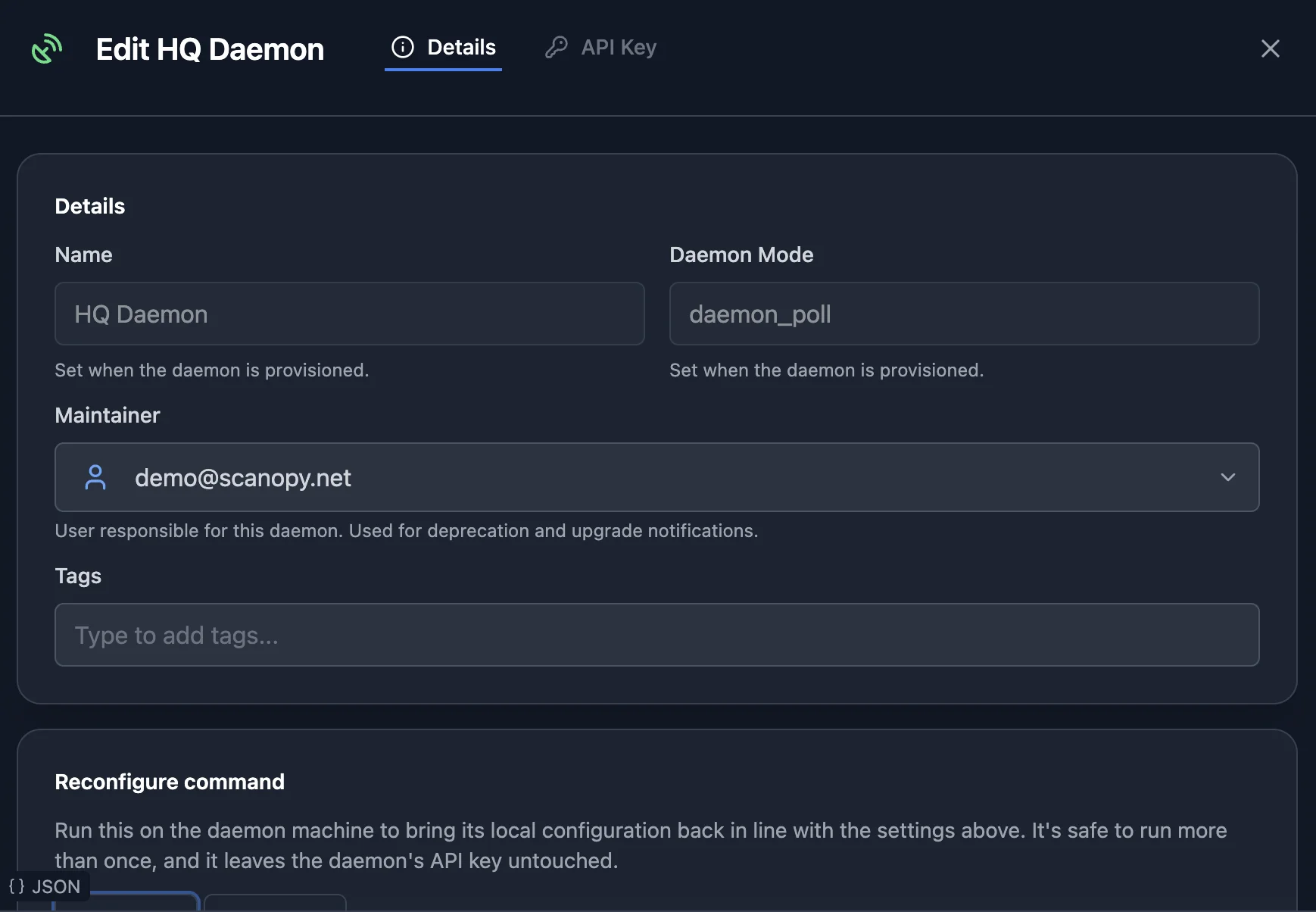Click the user icon in Maintainer field

tap(95, 477)
